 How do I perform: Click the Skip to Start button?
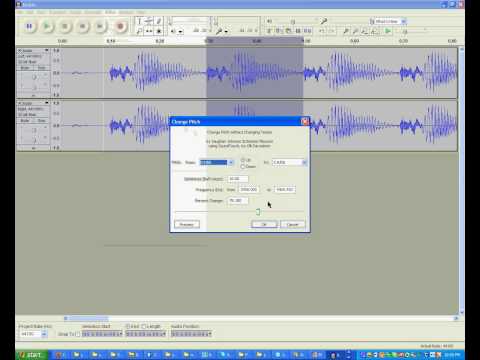83,26
